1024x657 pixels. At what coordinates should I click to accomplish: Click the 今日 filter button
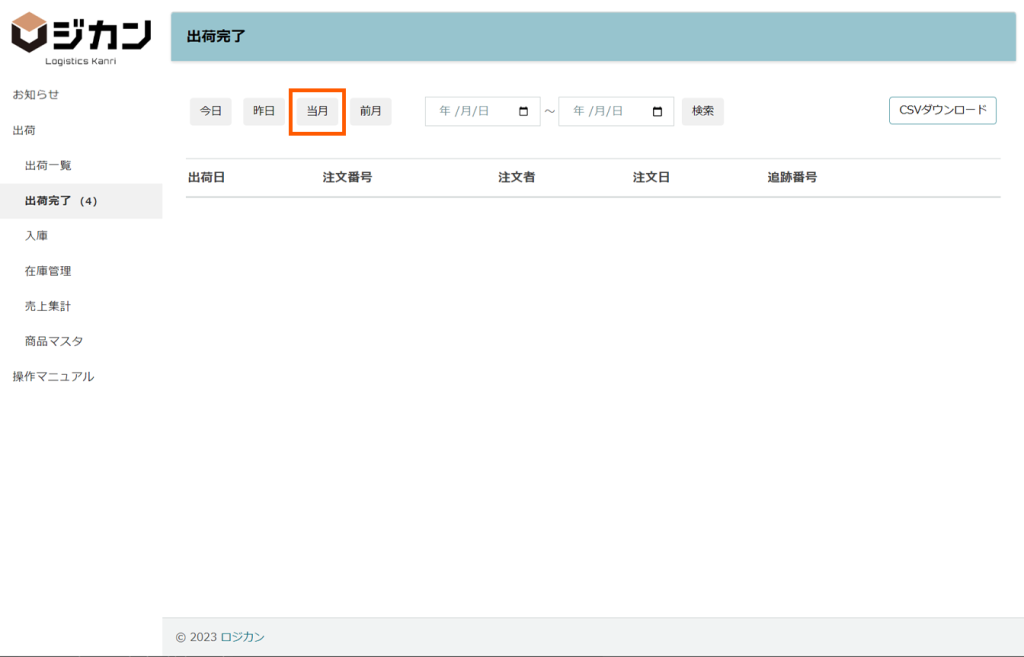[x=210, y=111]
